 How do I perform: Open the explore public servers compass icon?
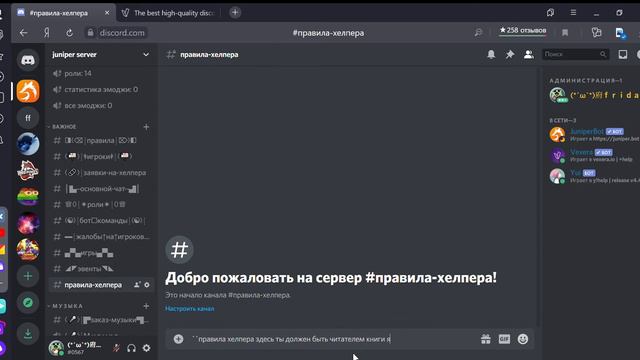[28, 302]
